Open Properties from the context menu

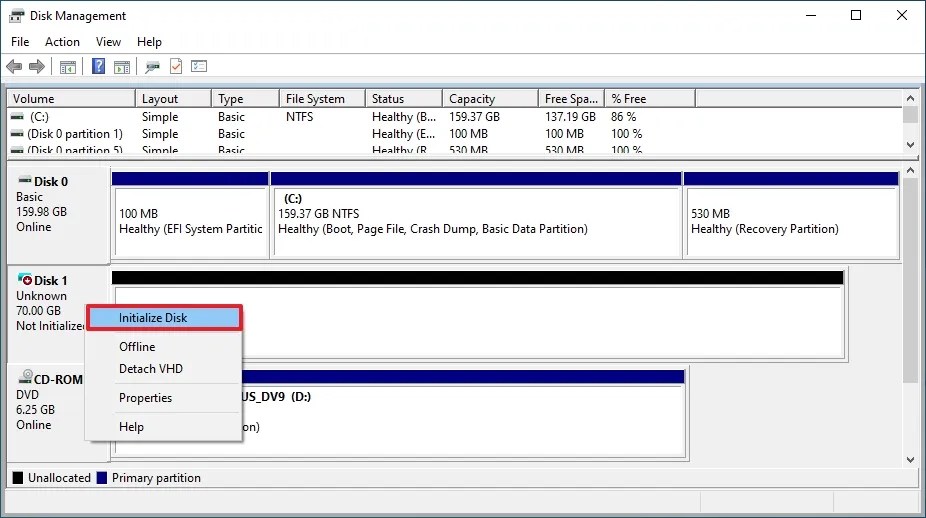click(164, 398)
